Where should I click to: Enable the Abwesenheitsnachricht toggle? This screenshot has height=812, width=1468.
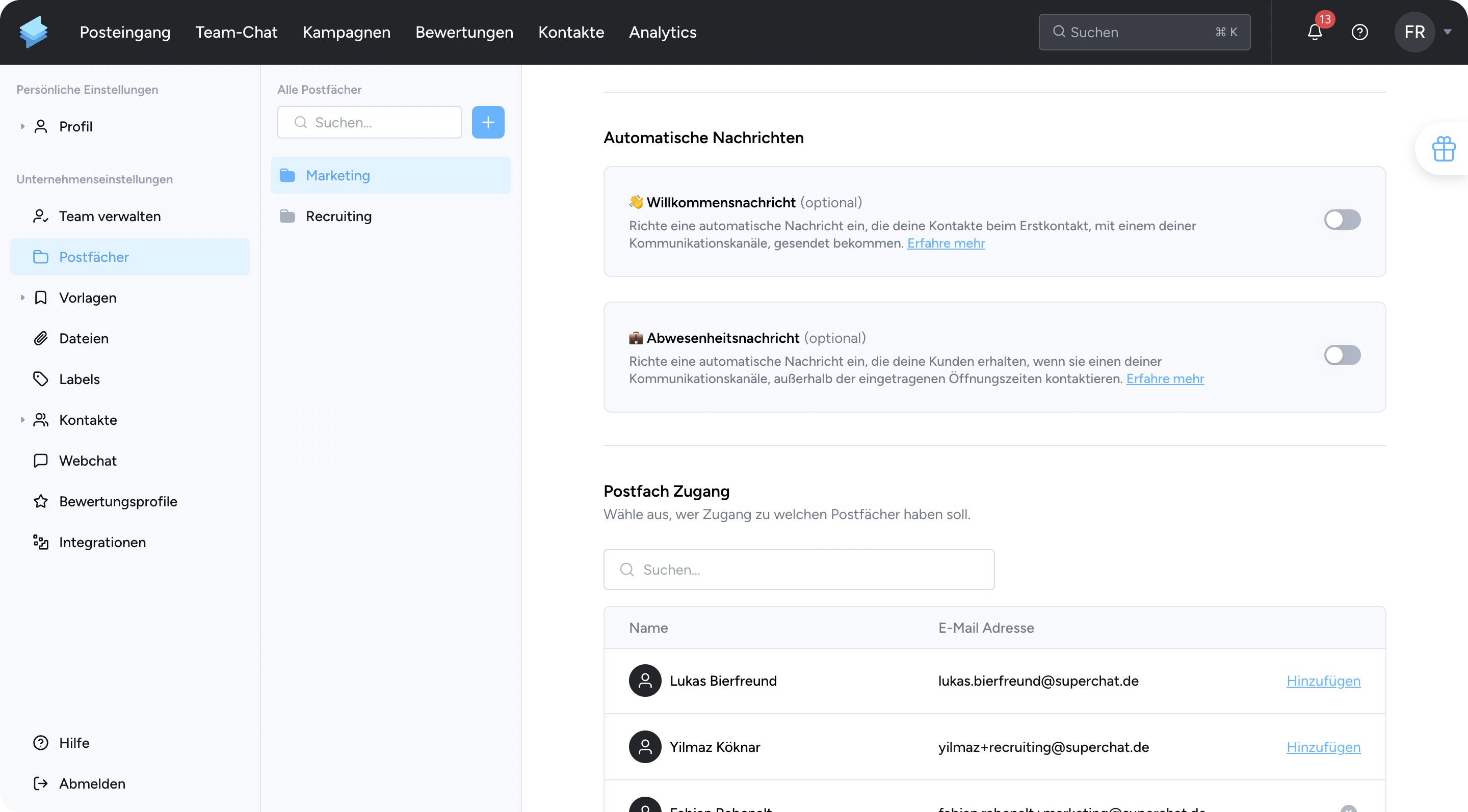pos(1342,356)
